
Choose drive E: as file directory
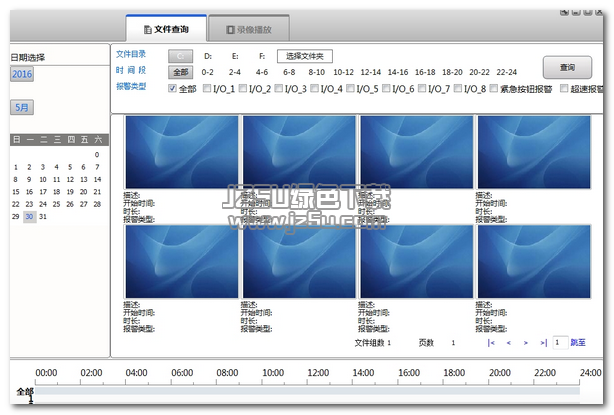point(235,56)
